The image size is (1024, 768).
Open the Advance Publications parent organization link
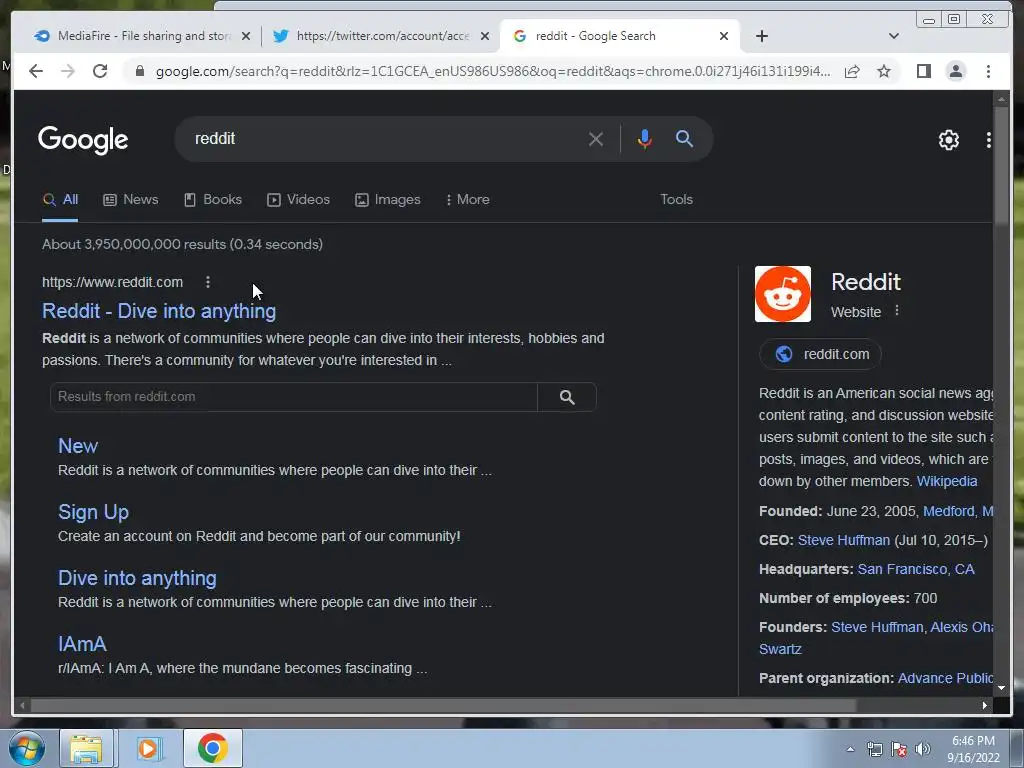click(x=945, y=679)
